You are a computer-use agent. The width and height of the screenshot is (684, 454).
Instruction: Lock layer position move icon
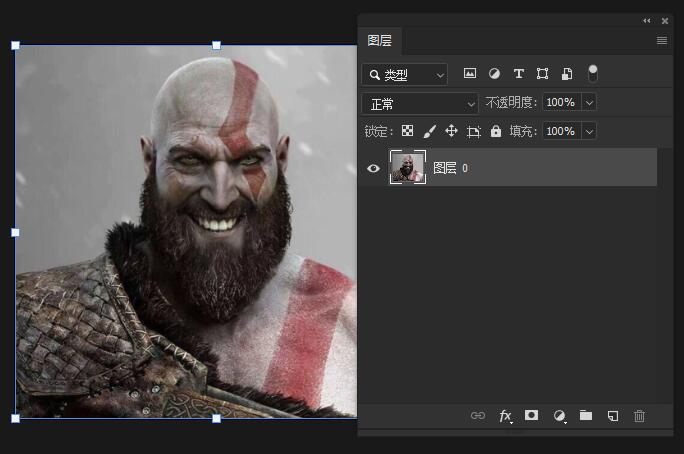pyautogui.click(x=451, y=131)
